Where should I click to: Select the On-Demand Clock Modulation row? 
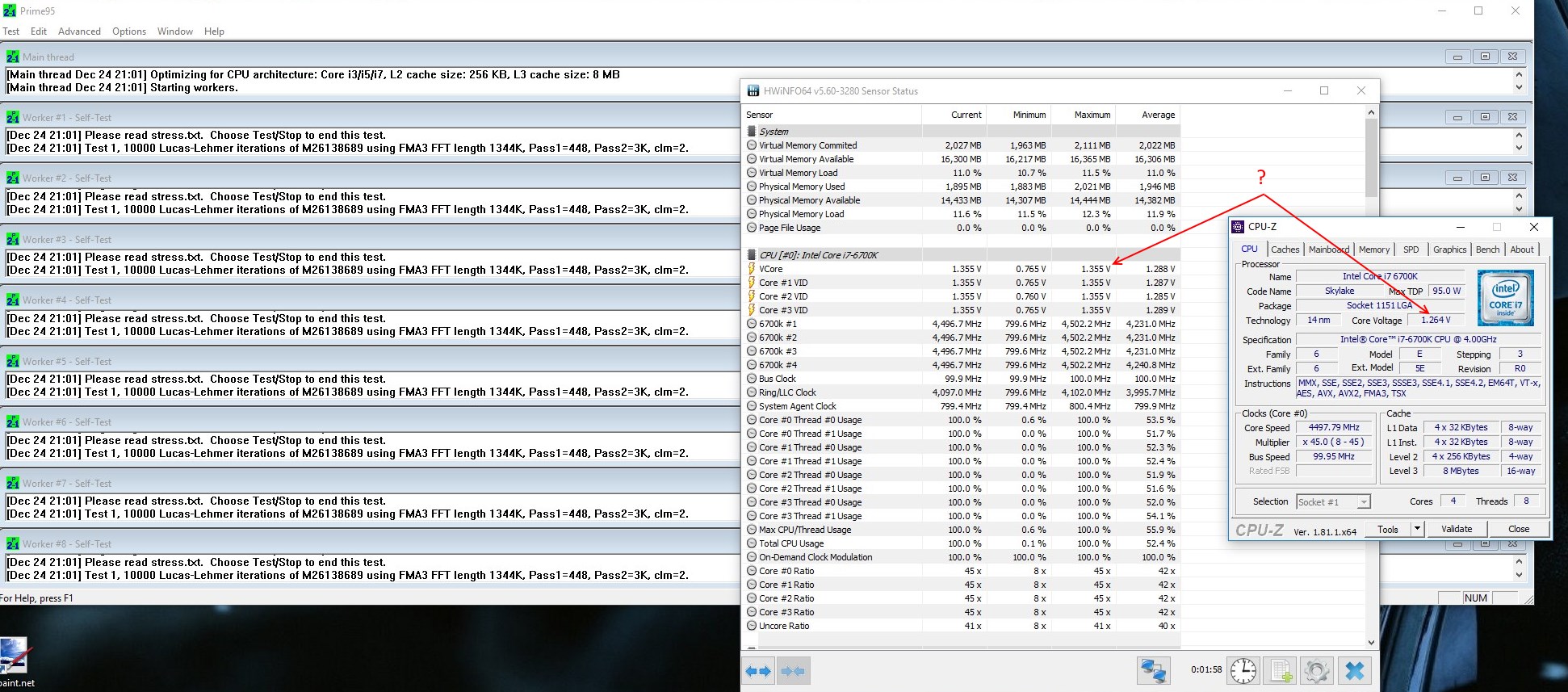(x=961, y=557)
